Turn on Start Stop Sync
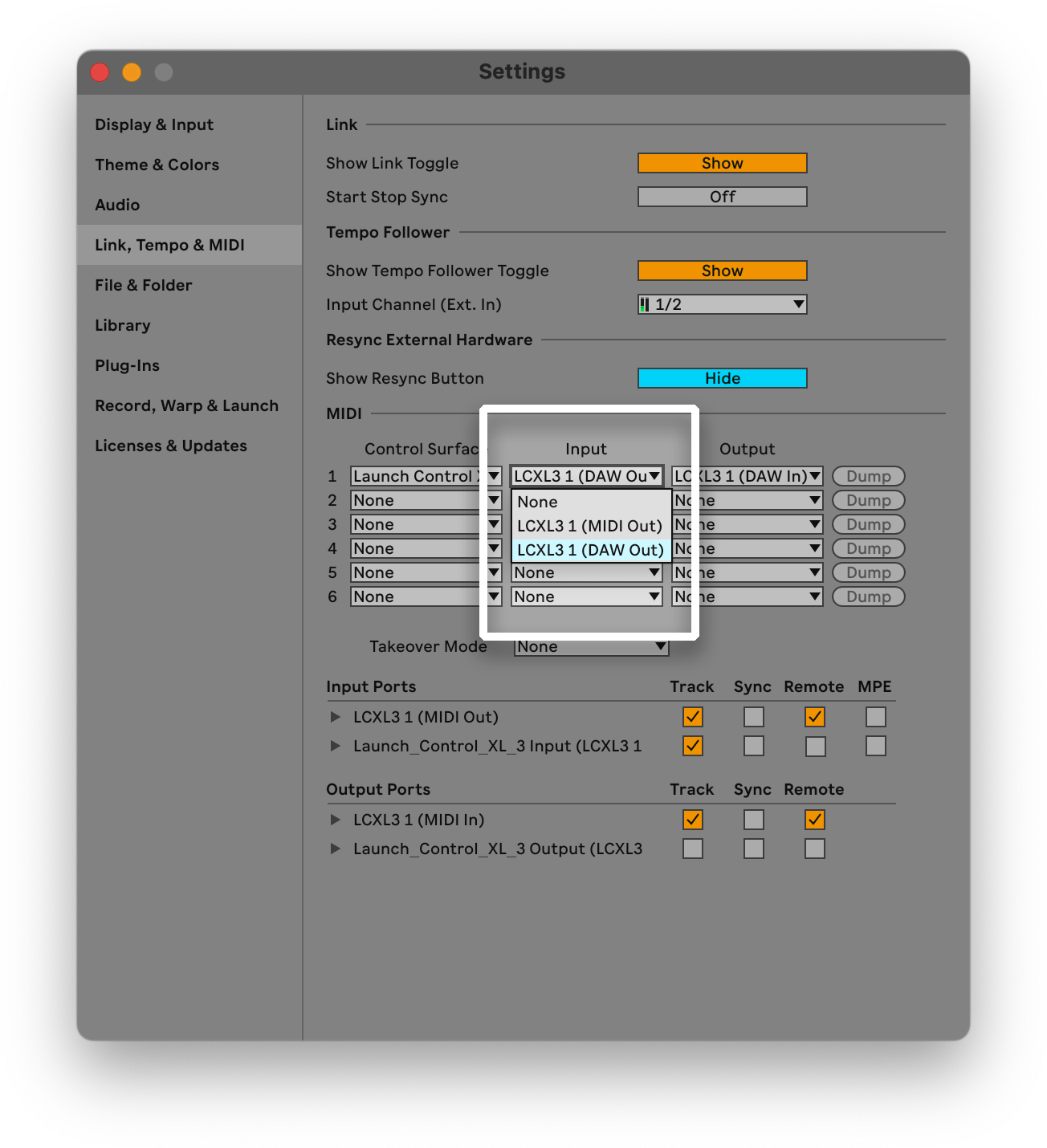This screenshot has height=1148, width=1047. click(722, 197)
